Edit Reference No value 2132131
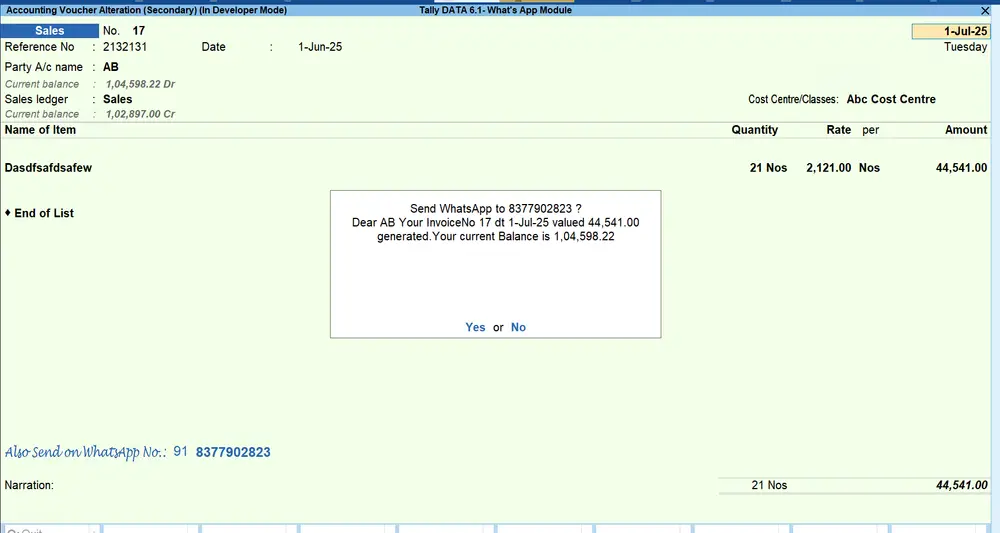Viewport: 1000px width, 533px height. pyautogui.click(x=125, y=47)
